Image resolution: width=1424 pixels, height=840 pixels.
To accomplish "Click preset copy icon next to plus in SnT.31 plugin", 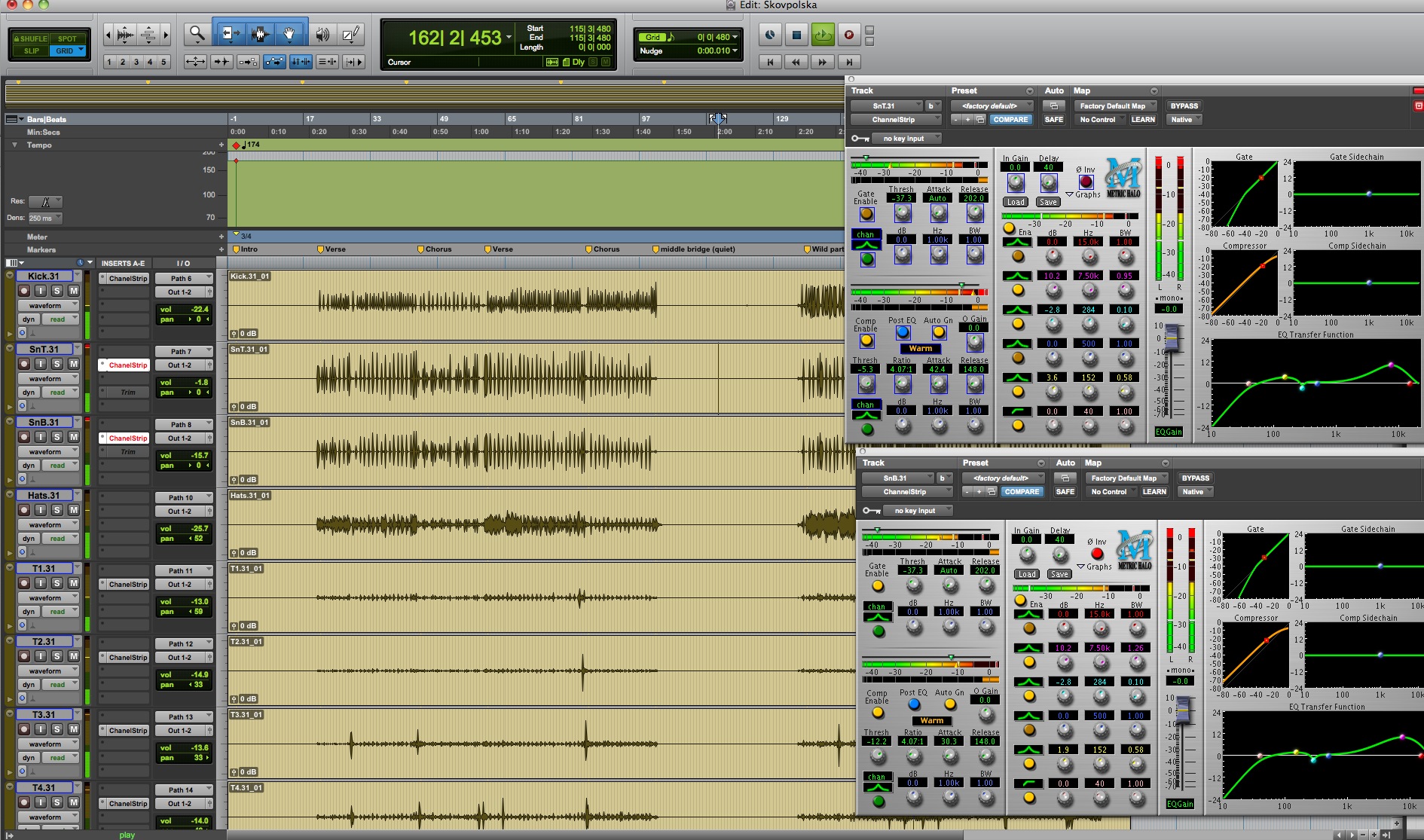I will [x=980, y=119].
